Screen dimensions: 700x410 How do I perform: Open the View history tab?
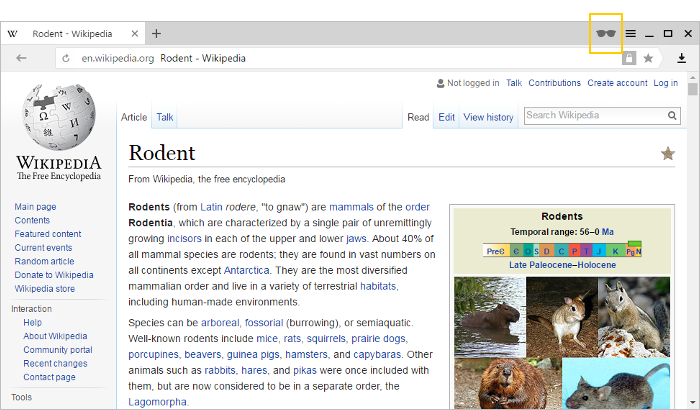tap(488, 117)
